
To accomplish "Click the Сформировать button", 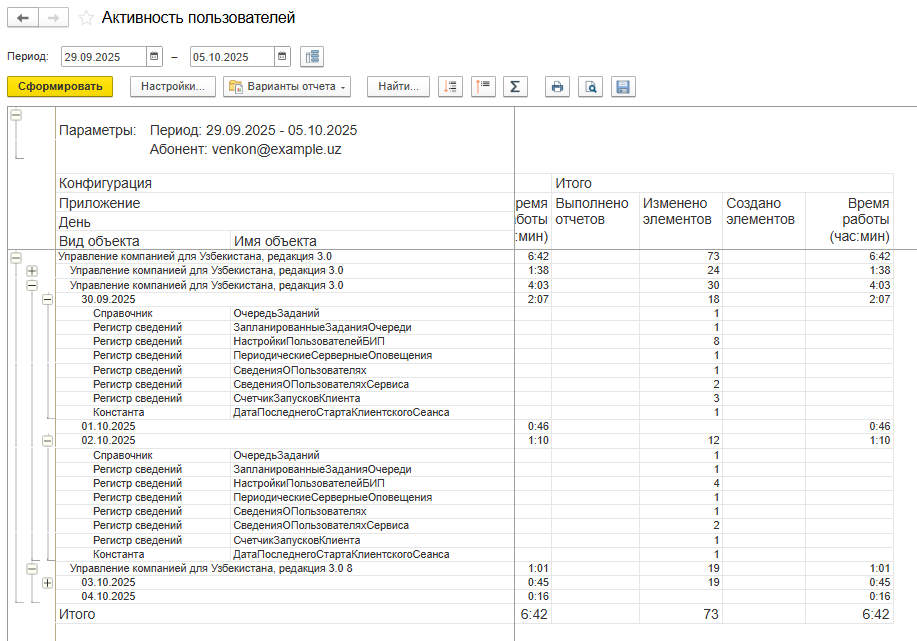I will tap(60, 87).
